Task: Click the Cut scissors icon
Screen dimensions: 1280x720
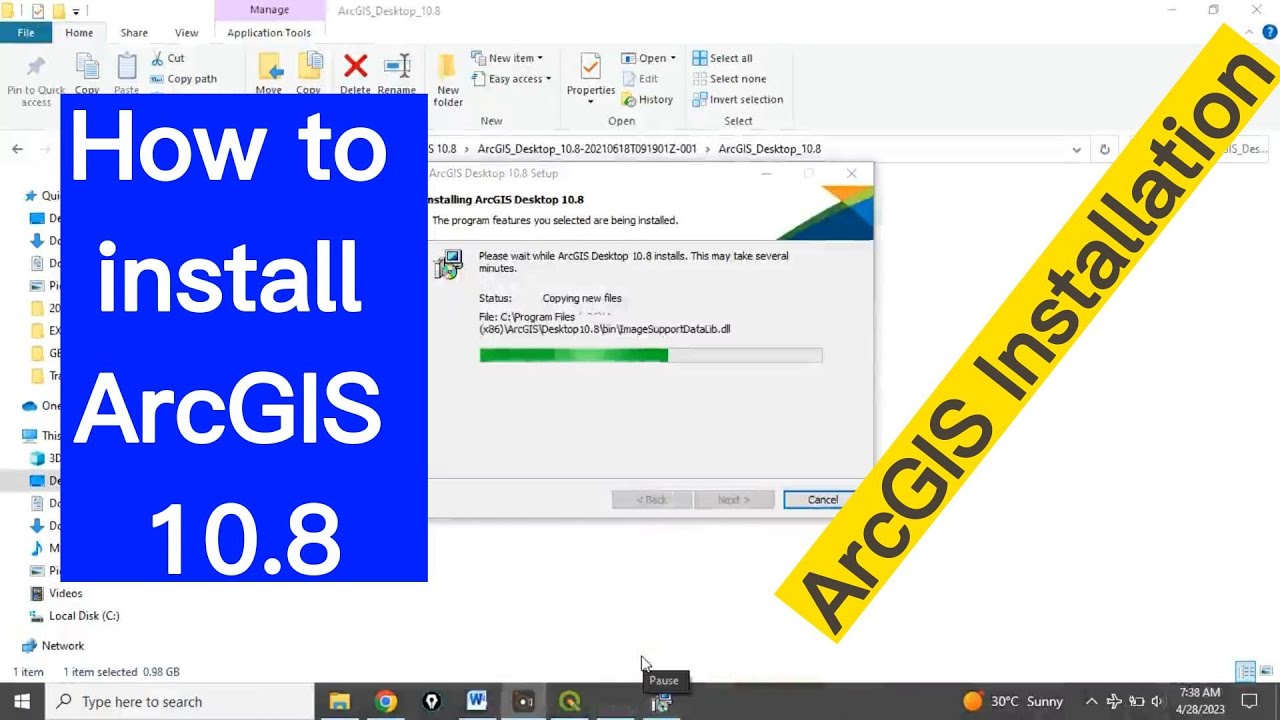Action: coord(158,58)
